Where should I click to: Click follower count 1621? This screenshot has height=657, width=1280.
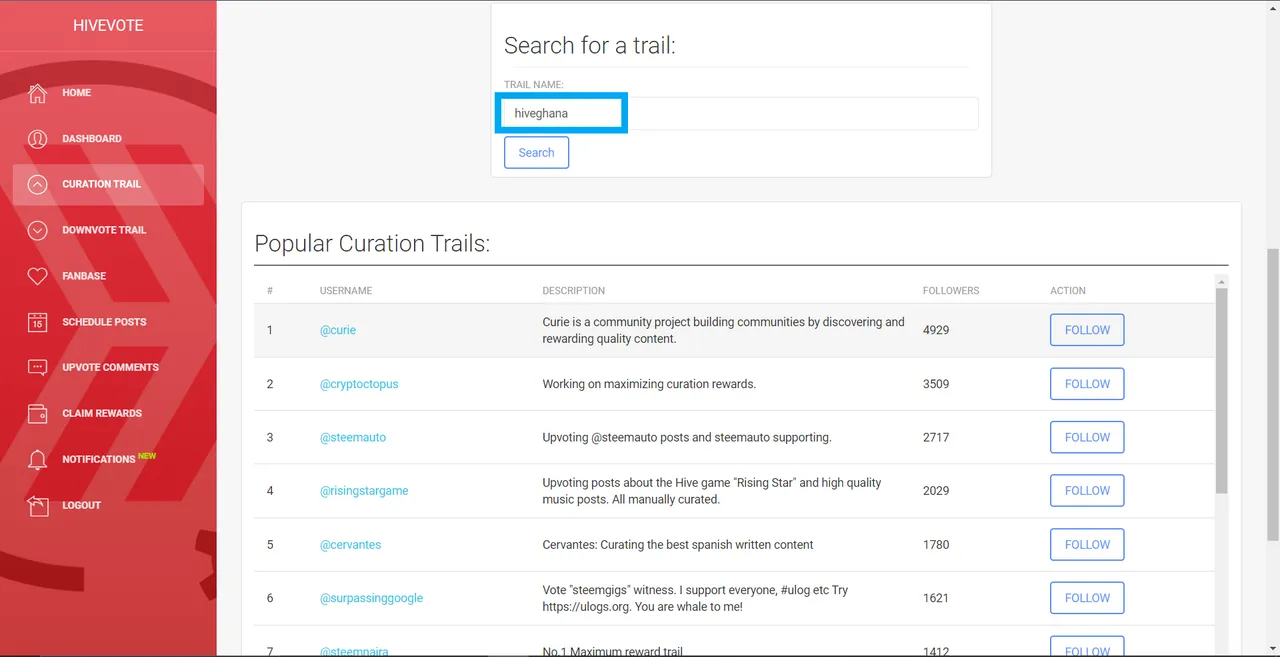pyautogui.click(x=936, y=598)
